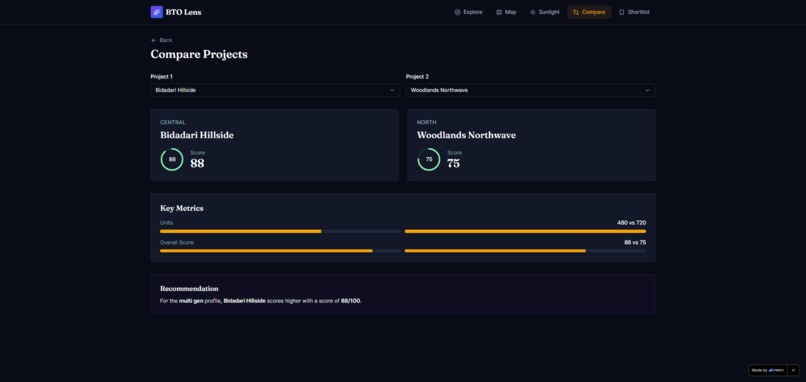The height and width of the screenshot is (382, 806).
Task: Click the Recommendation heading
Action: tap(189, 289)
